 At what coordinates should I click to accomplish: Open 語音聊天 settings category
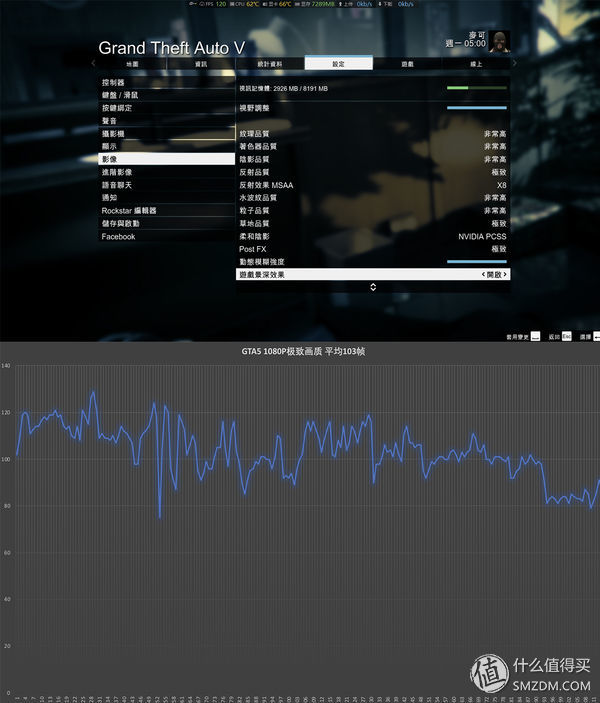coord(166,185)
